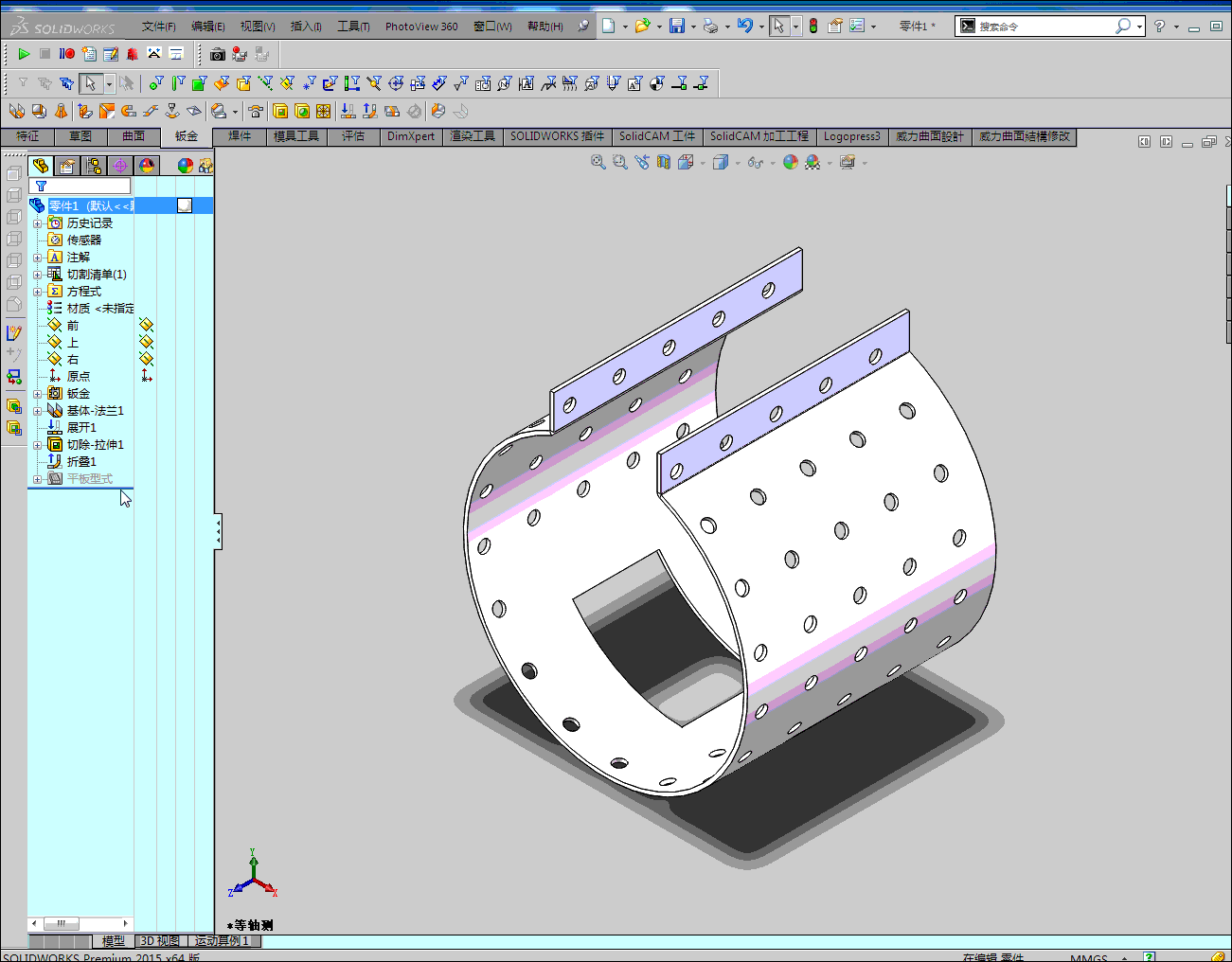1232x962 pixels.
Task: Click the Record Macro button
Action: 67,54
